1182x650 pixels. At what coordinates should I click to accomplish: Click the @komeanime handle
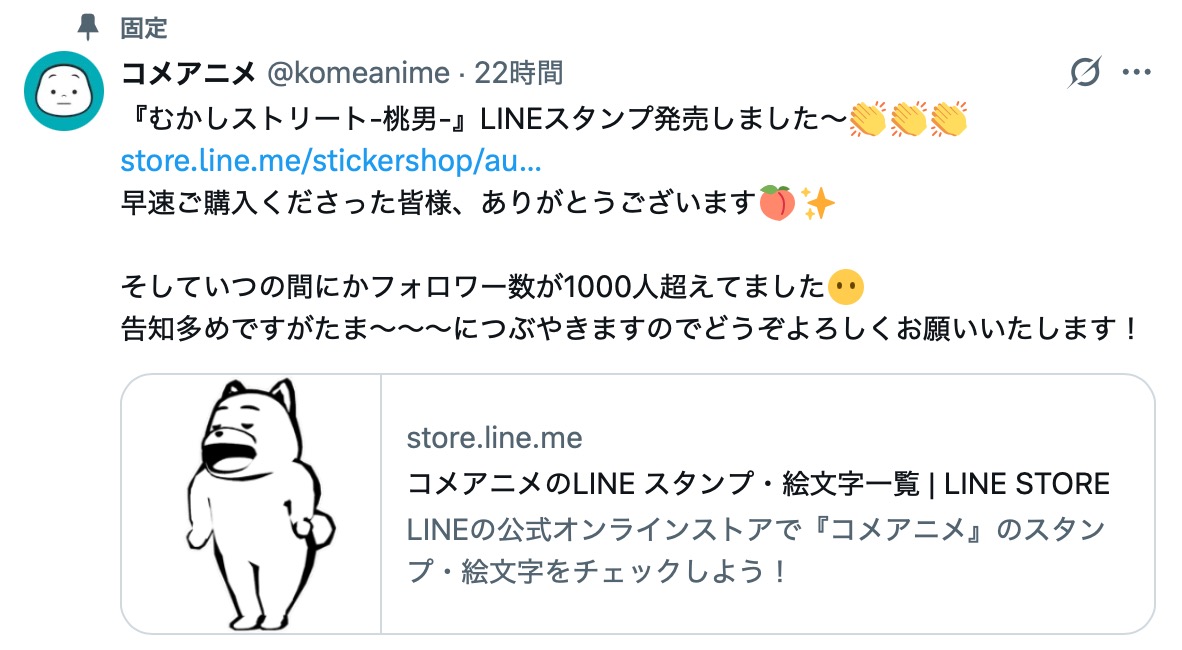[358, 73]
